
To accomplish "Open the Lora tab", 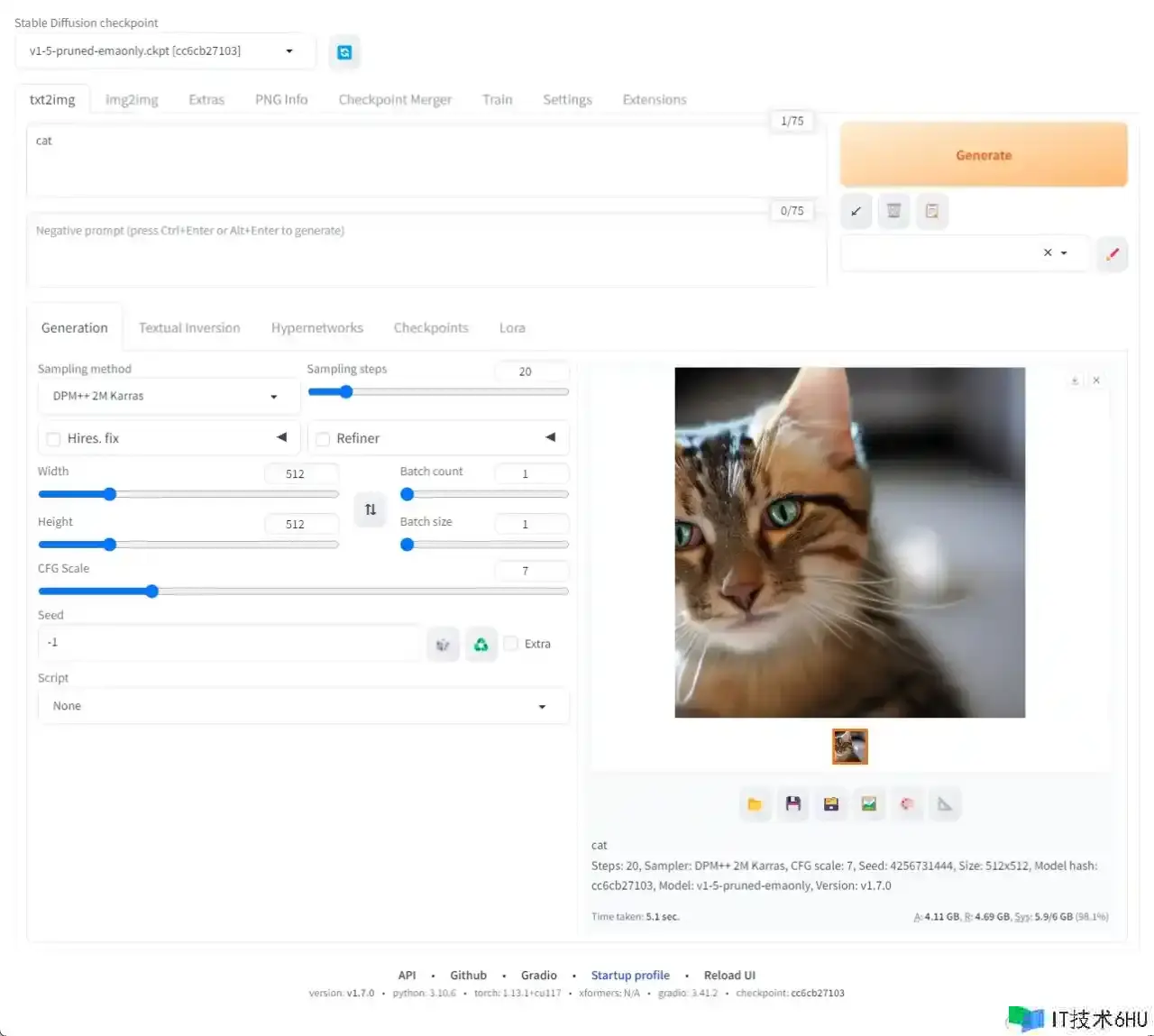I will (512, 328).
